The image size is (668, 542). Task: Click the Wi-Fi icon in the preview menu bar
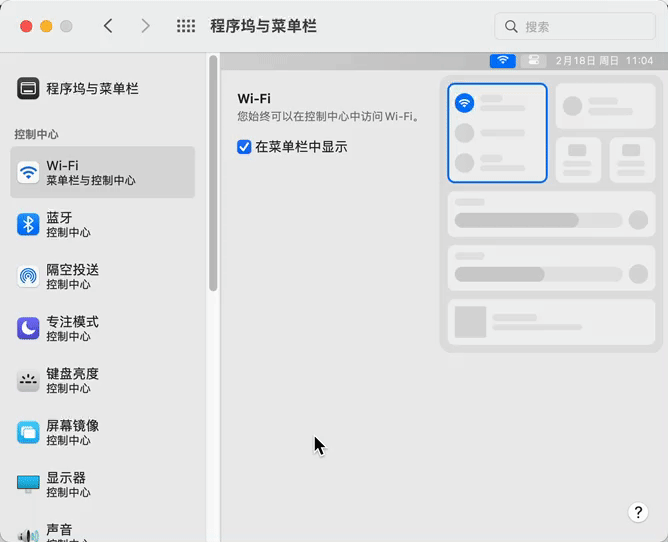[x=503, y=61]
